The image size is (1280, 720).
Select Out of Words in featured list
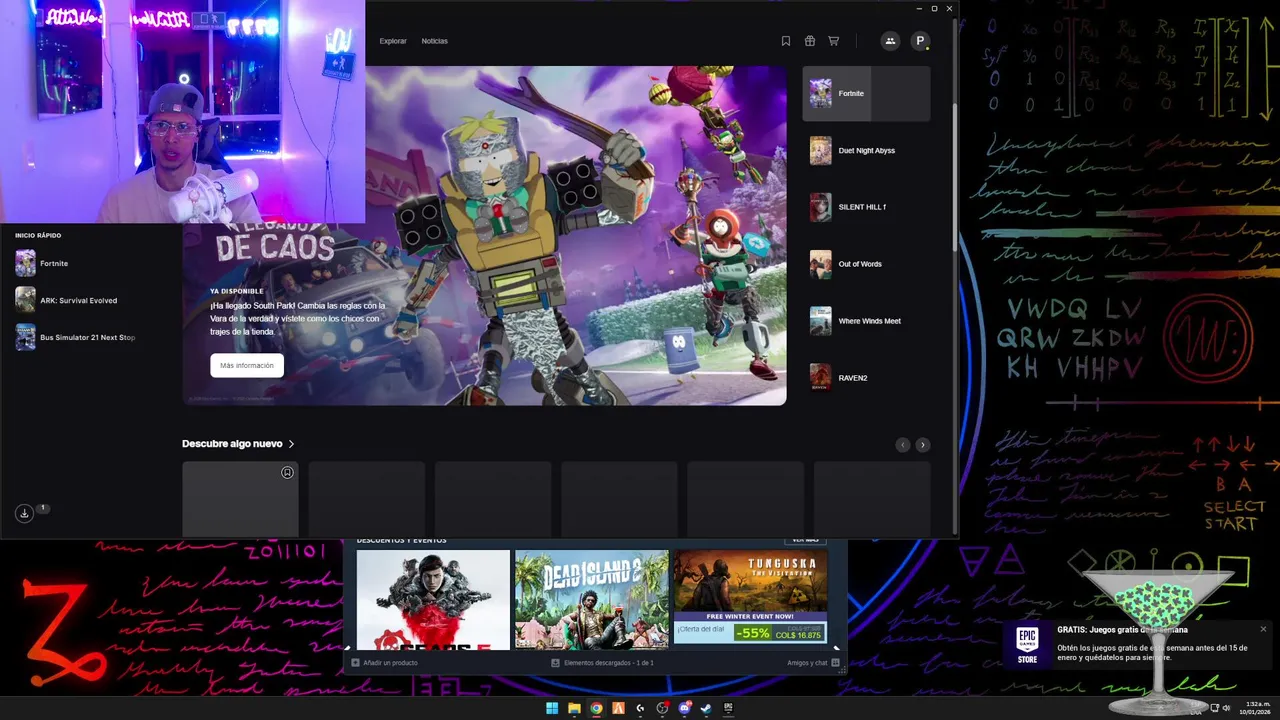866,264
